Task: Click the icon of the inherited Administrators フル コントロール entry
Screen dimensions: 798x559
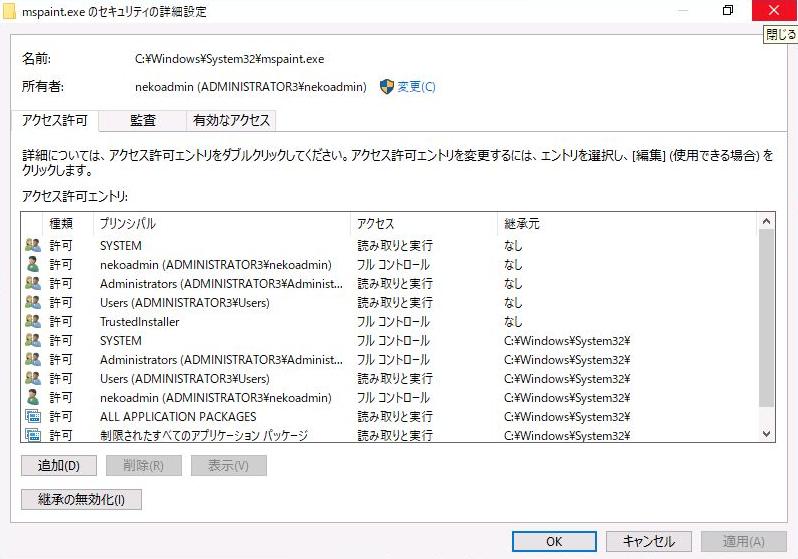Action: point(33,359)
